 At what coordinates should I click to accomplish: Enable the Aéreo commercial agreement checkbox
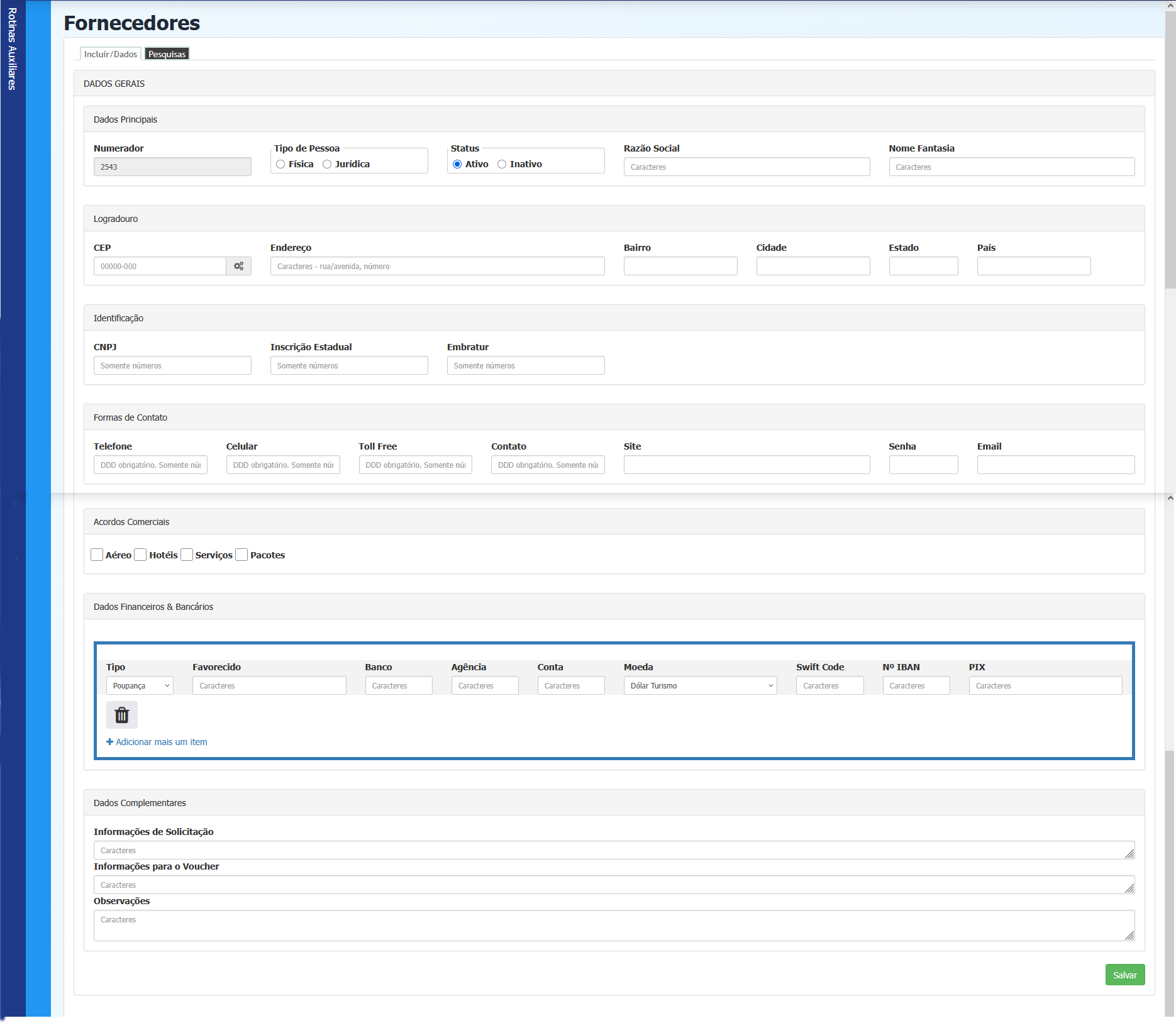tap(97, 555)
